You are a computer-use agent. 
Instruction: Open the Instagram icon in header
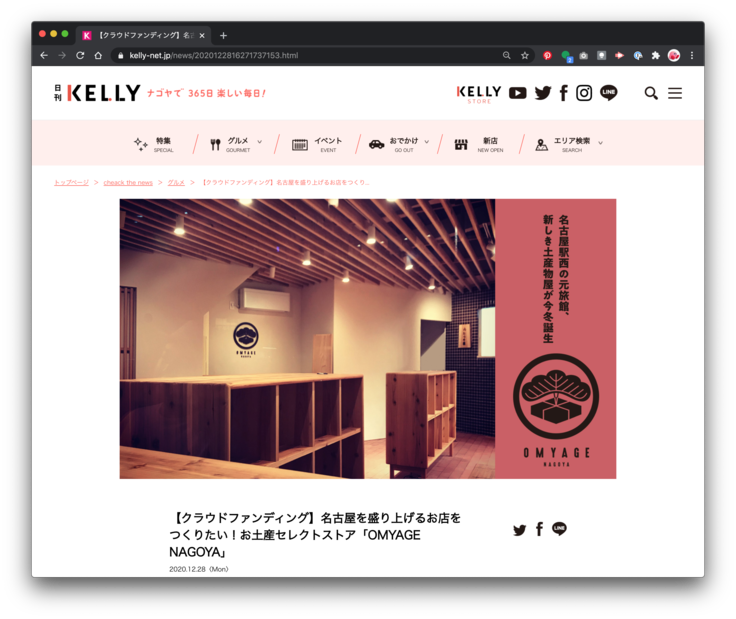tap(584, 93)
